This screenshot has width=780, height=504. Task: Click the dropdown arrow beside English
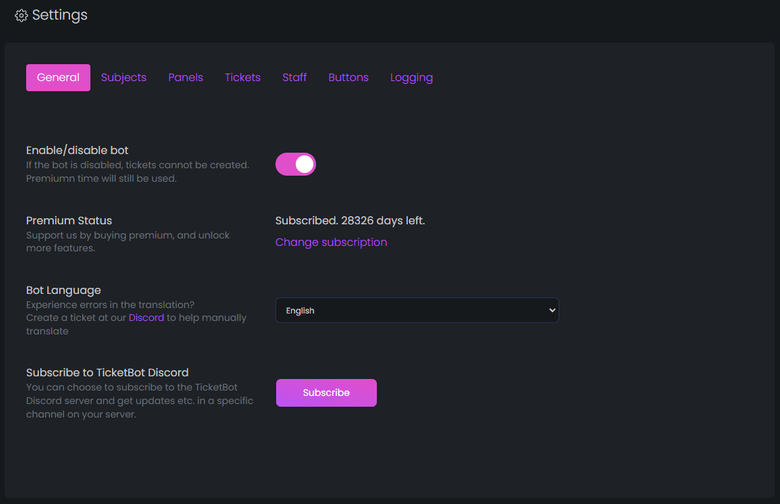(551, 310)
